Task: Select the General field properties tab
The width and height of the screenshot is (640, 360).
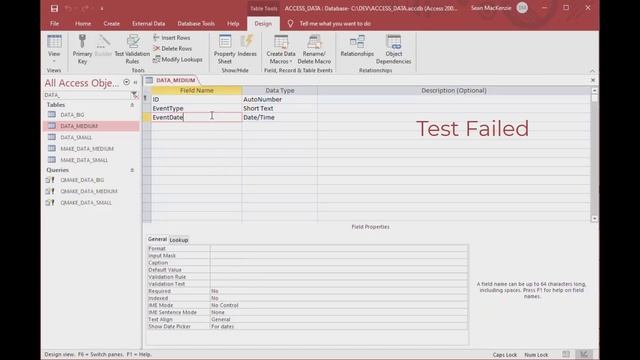Action: coord(157,239)
